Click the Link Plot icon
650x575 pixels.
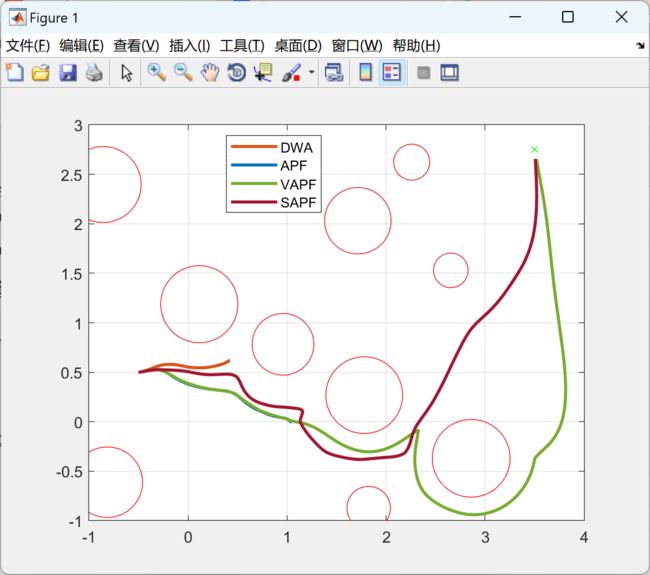coord(334,73)
